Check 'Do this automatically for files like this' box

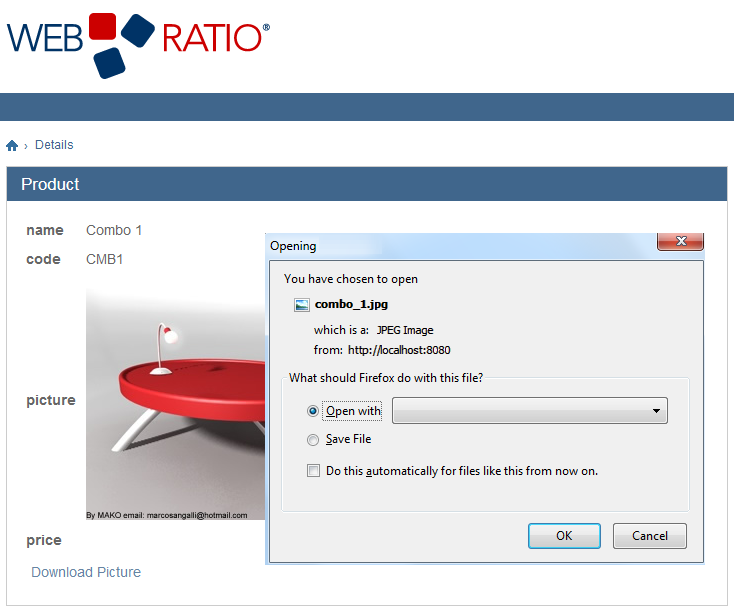tap(313, 470)
